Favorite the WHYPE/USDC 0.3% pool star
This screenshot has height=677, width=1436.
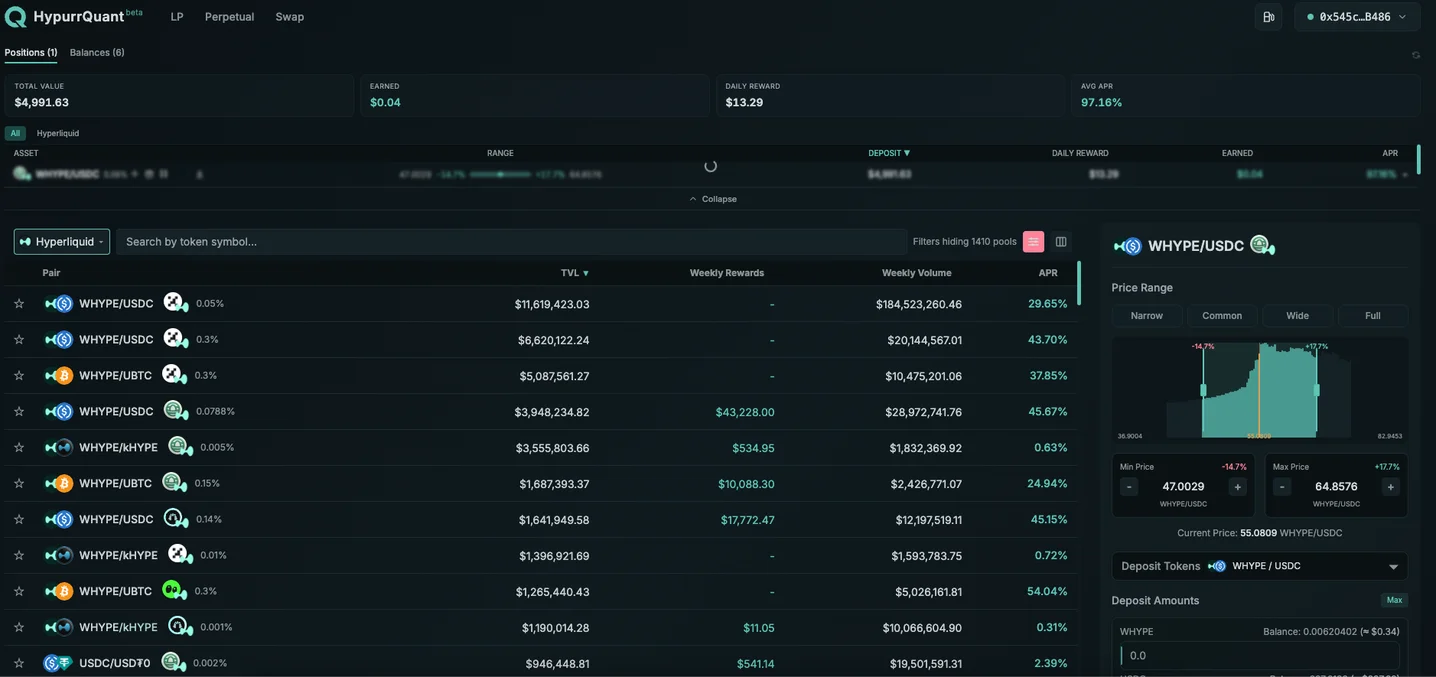(19, 340)
